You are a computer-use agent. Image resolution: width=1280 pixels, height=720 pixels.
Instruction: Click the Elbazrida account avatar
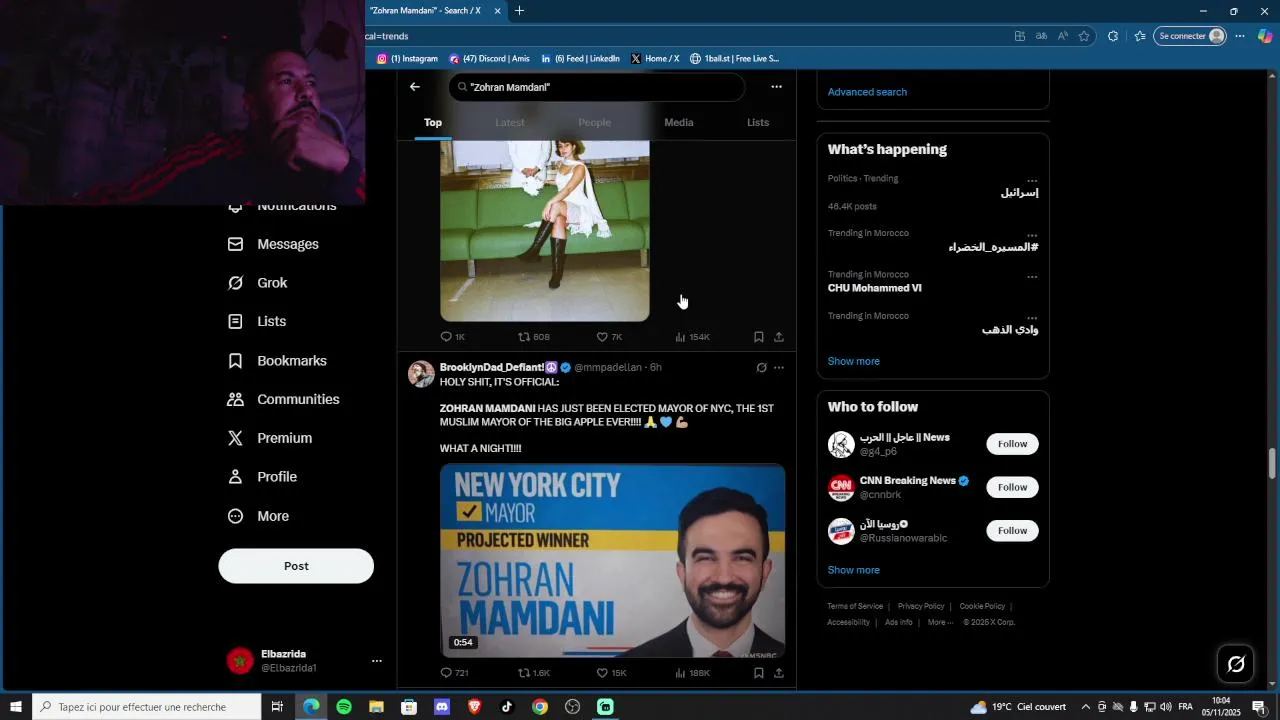point(240,661)
